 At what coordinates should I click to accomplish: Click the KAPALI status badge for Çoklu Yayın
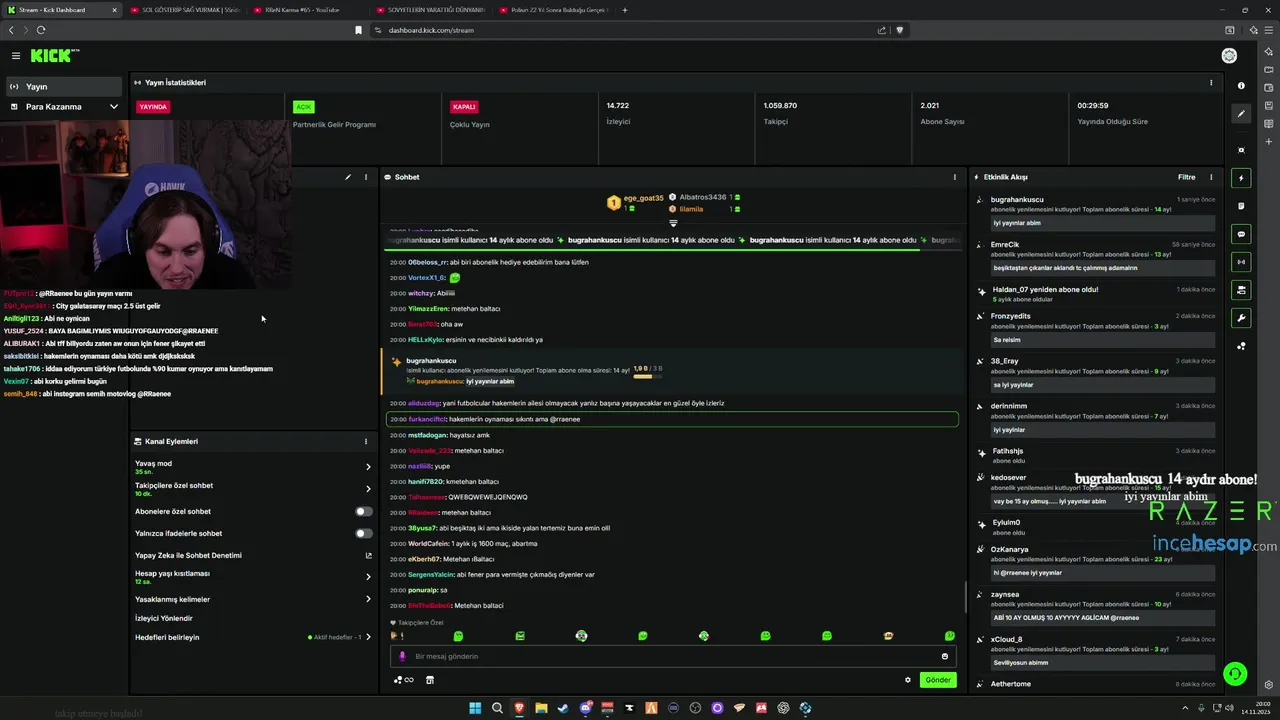point(464,107)
